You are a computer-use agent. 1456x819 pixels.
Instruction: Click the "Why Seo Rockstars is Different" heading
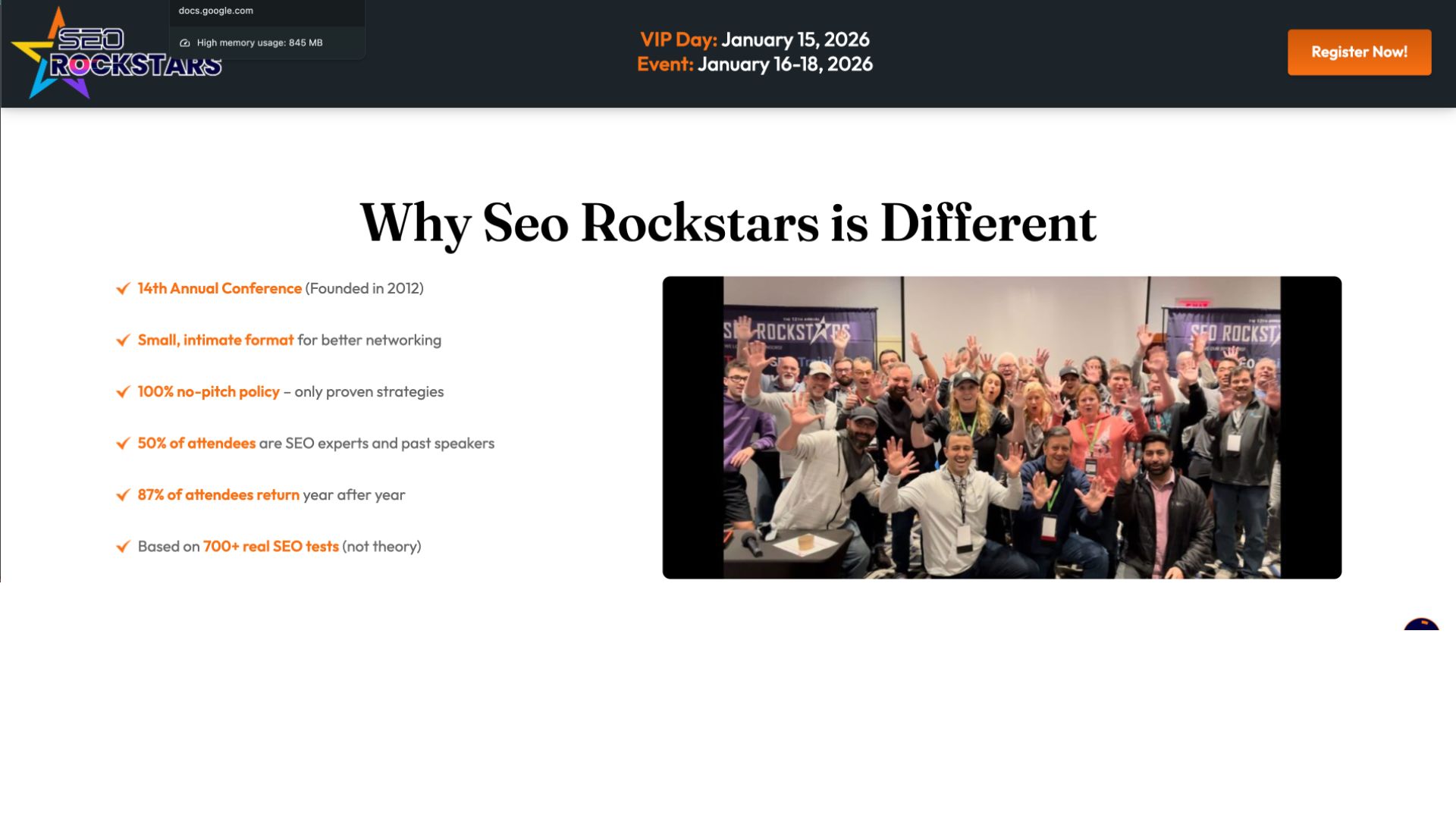[728, 224]
